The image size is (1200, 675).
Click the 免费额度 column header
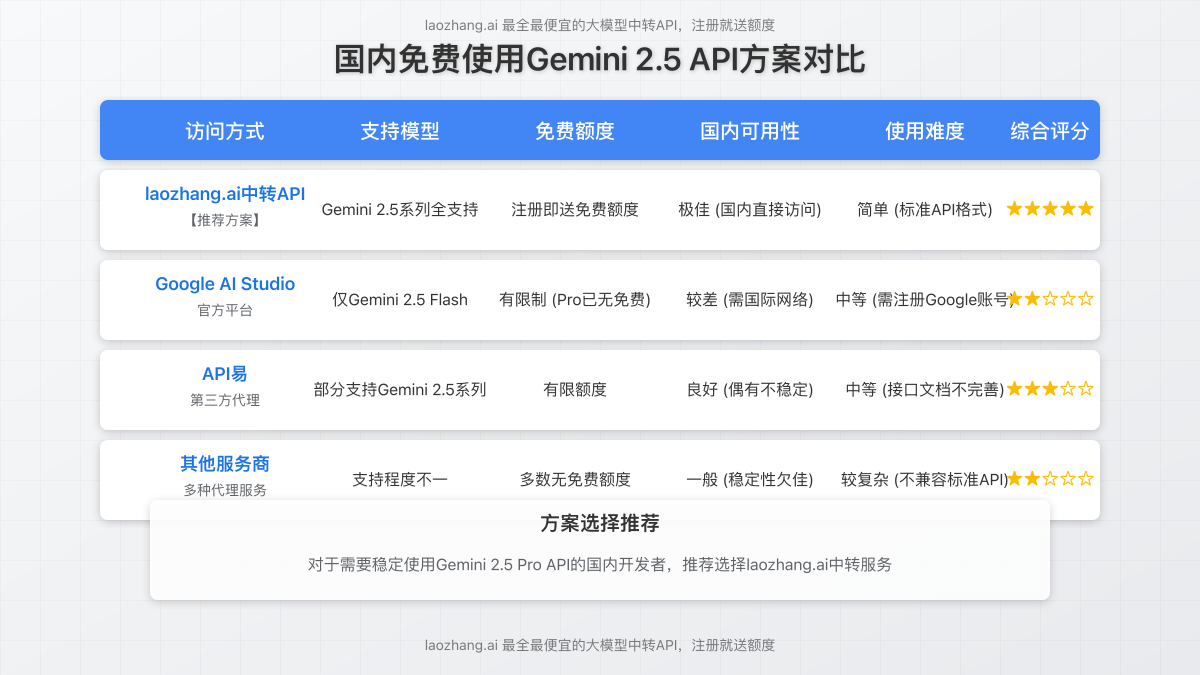pos(575,131)
